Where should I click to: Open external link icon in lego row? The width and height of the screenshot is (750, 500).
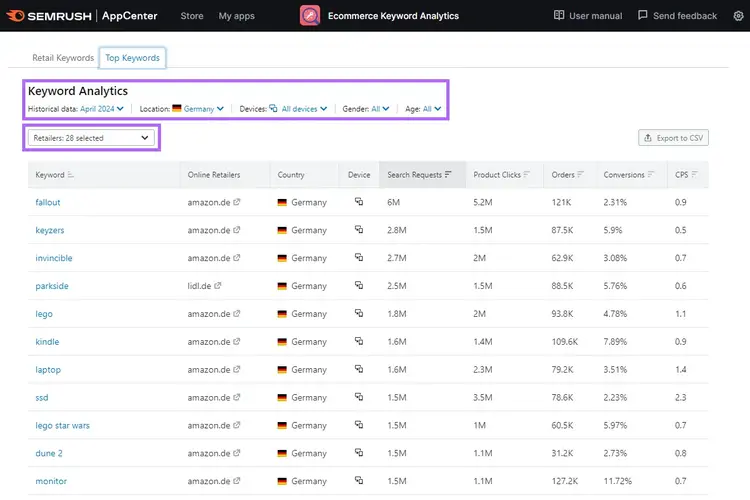point(237,313)
